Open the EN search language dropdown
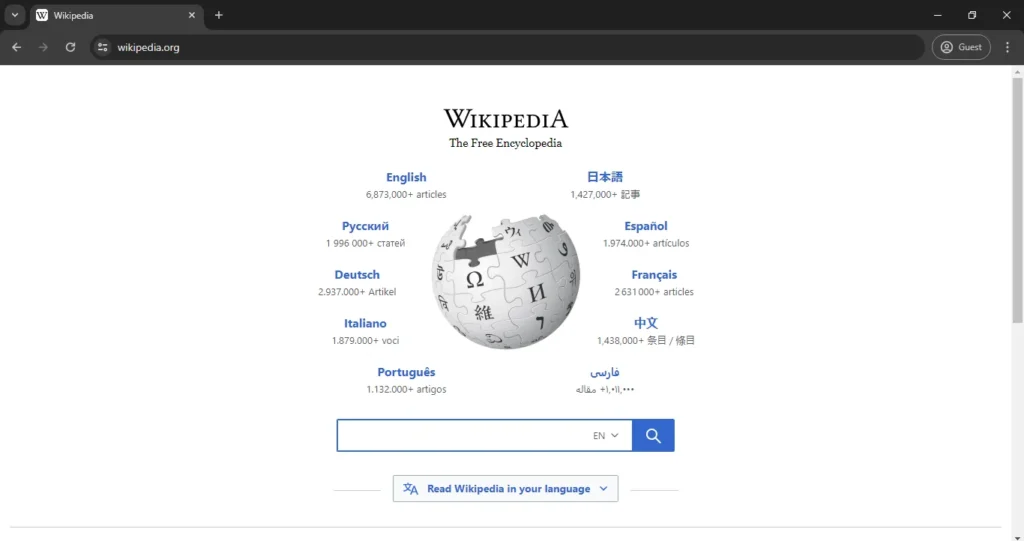 click(605, 436)
